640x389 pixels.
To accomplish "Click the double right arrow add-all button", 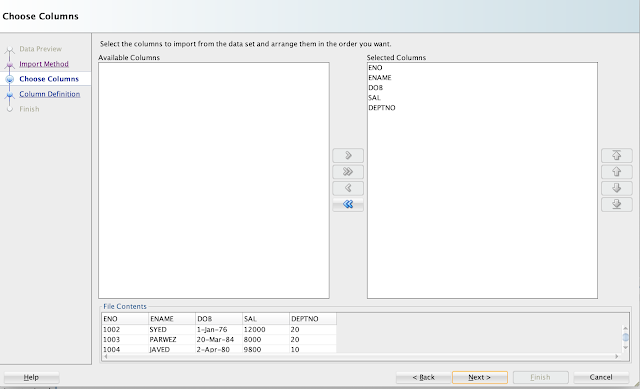I will coord(348,172).
